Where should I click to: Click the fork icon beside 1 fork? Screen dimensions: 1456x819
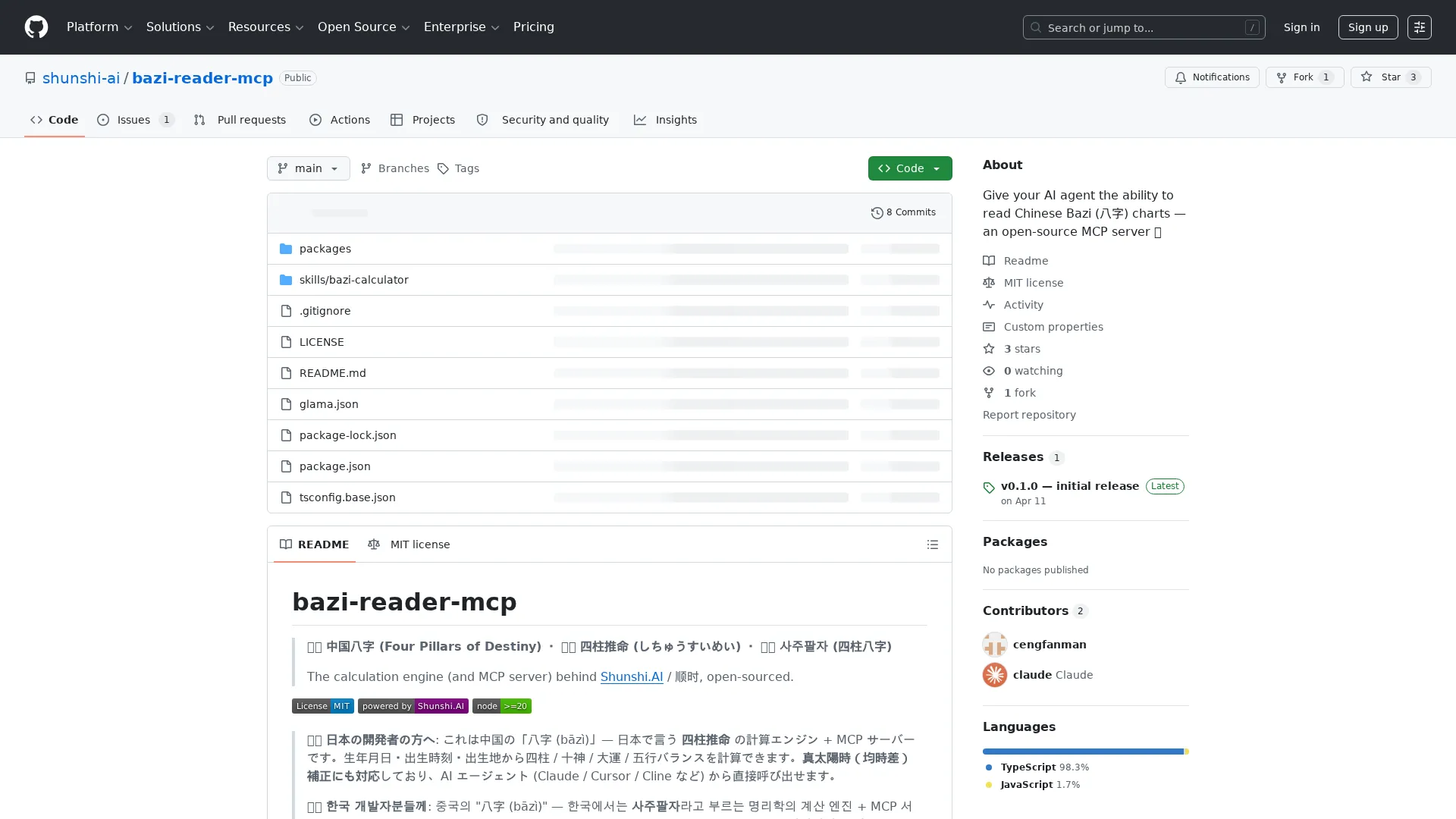[989, 393]
